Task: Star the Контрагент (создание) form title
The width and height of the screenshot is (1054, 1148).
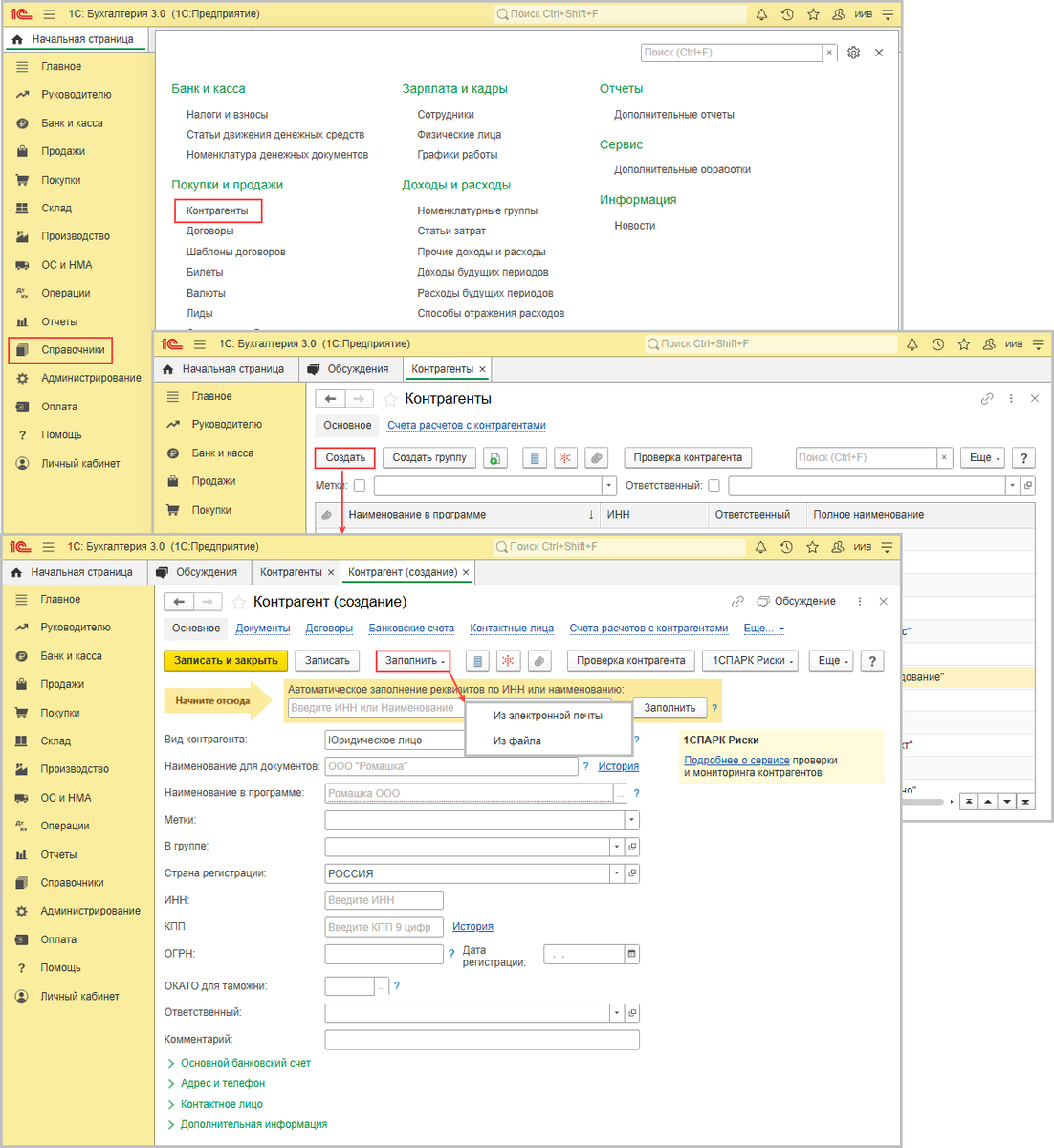Action: point(239,602)
